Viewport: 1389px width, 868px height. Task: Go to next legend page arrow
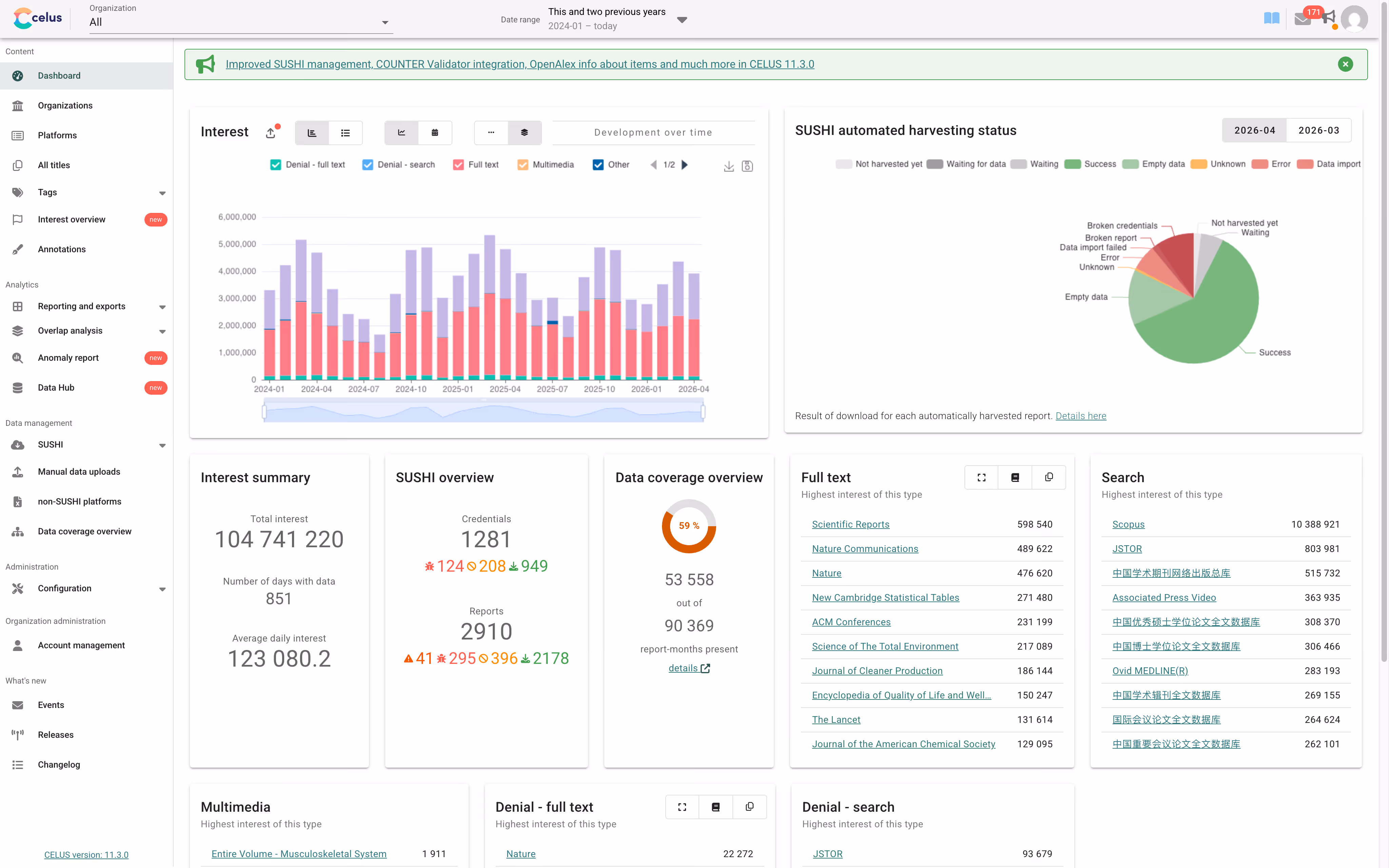(x=685, y=165)
